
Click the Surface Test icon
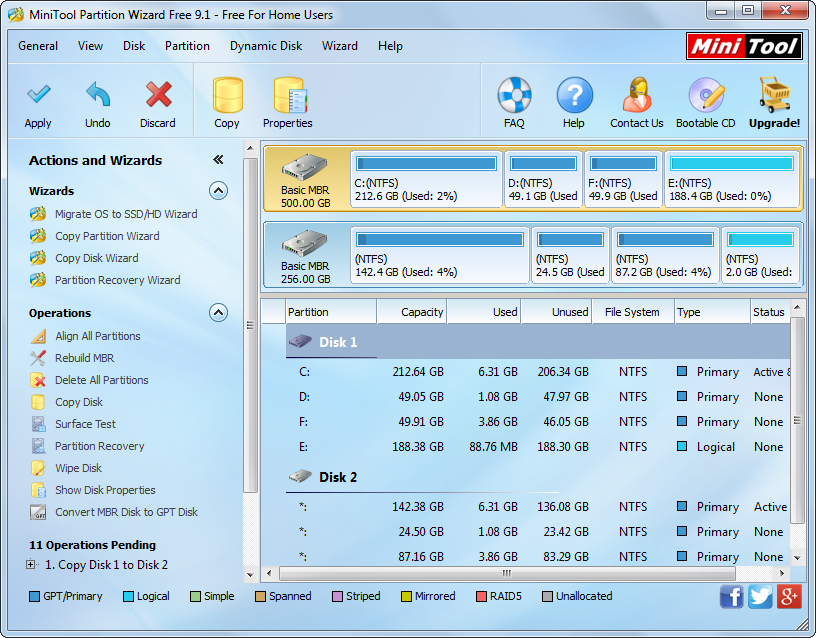pos(38,424)
